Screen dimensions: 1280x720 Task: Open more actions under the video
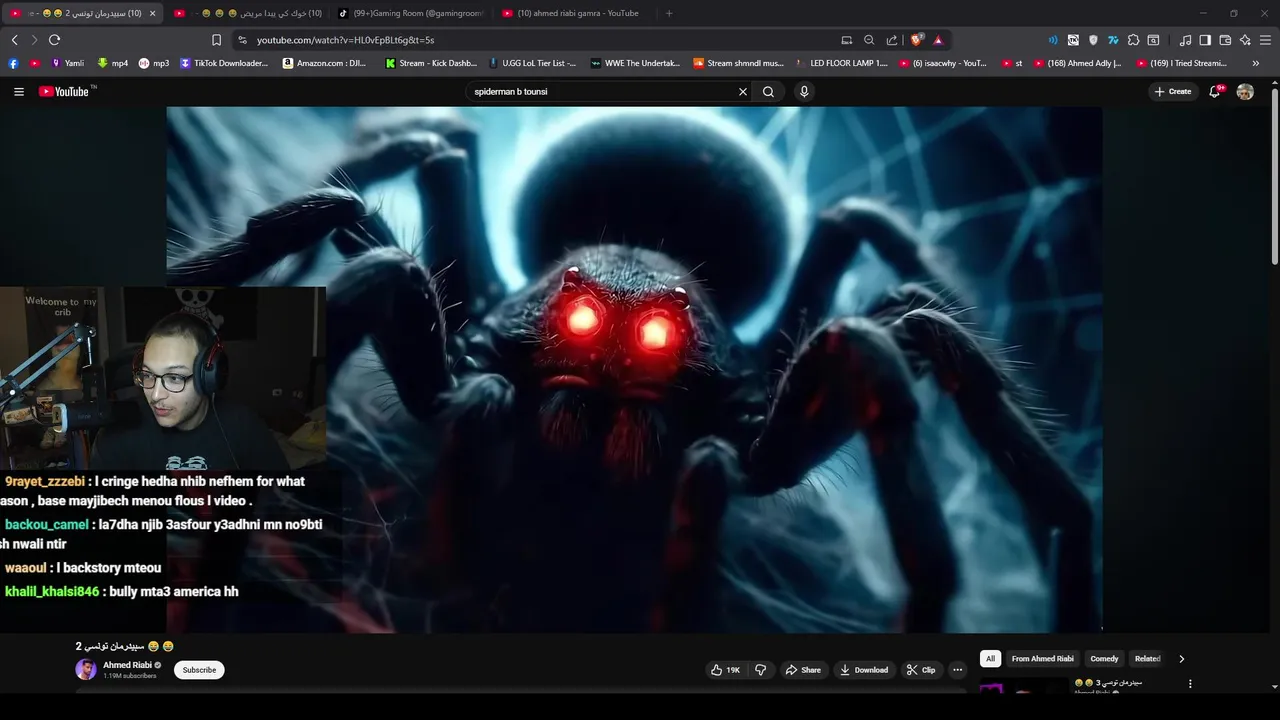tap(957, 670)
